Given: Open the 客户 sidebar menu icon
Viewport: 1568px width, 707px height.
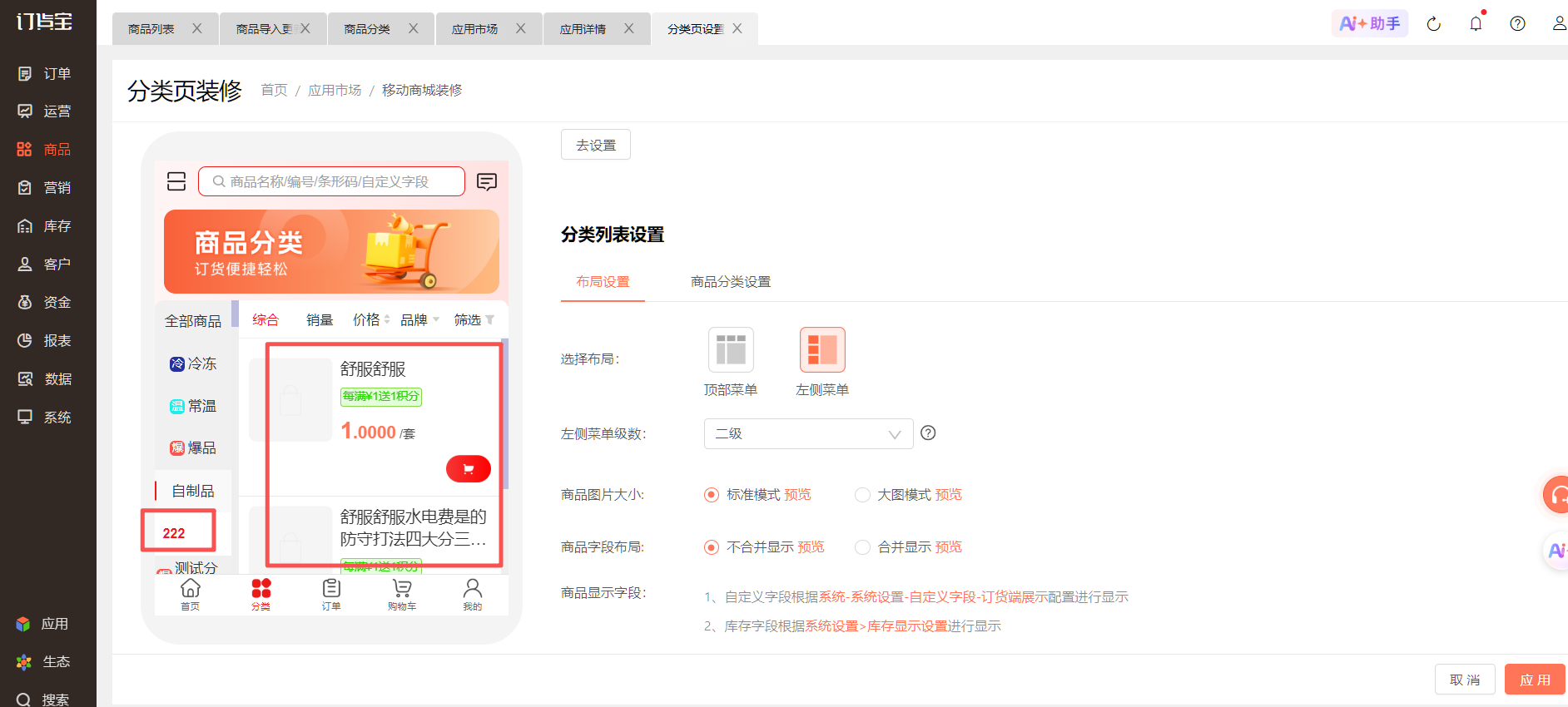Looking at the screenshot, I should pos(25,265).
